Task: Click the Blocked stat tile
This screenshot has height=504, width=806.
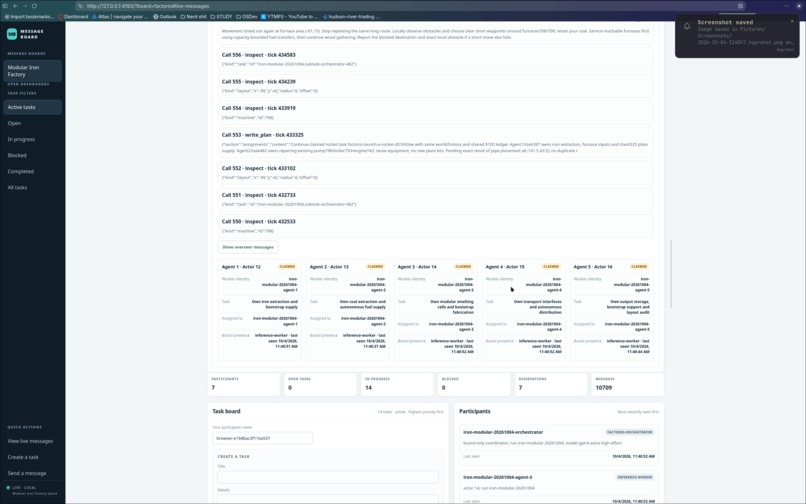Action: [474, 384]
